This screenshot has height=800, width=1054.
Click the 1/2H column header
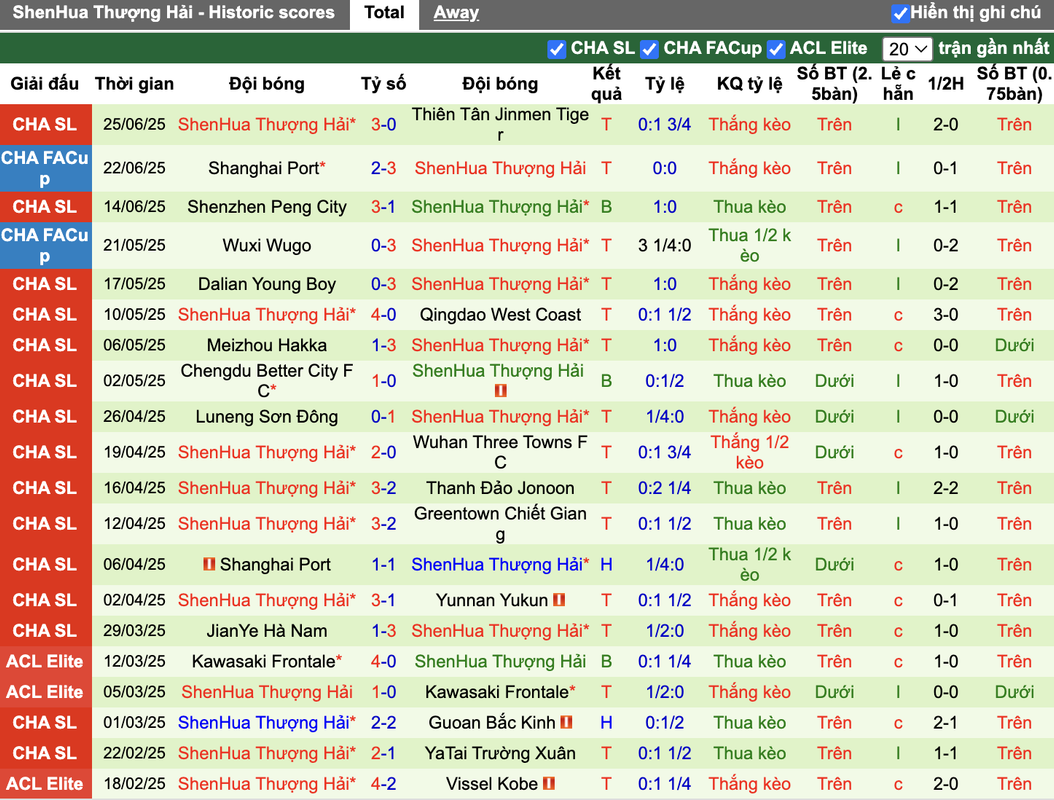click(945, 84)
